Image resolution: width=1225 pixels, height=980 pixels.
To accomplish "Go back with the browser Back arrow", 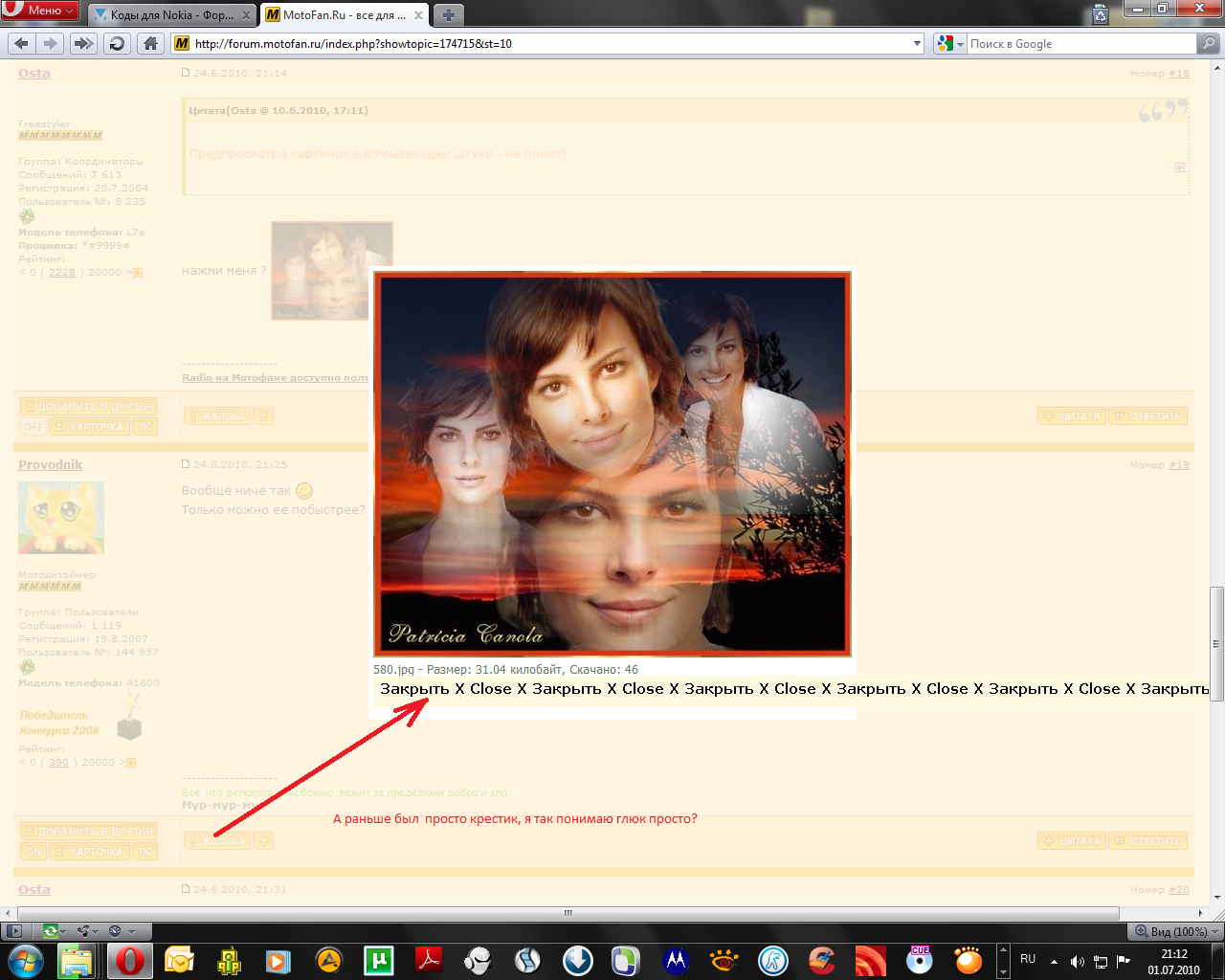I will (22, 43).
